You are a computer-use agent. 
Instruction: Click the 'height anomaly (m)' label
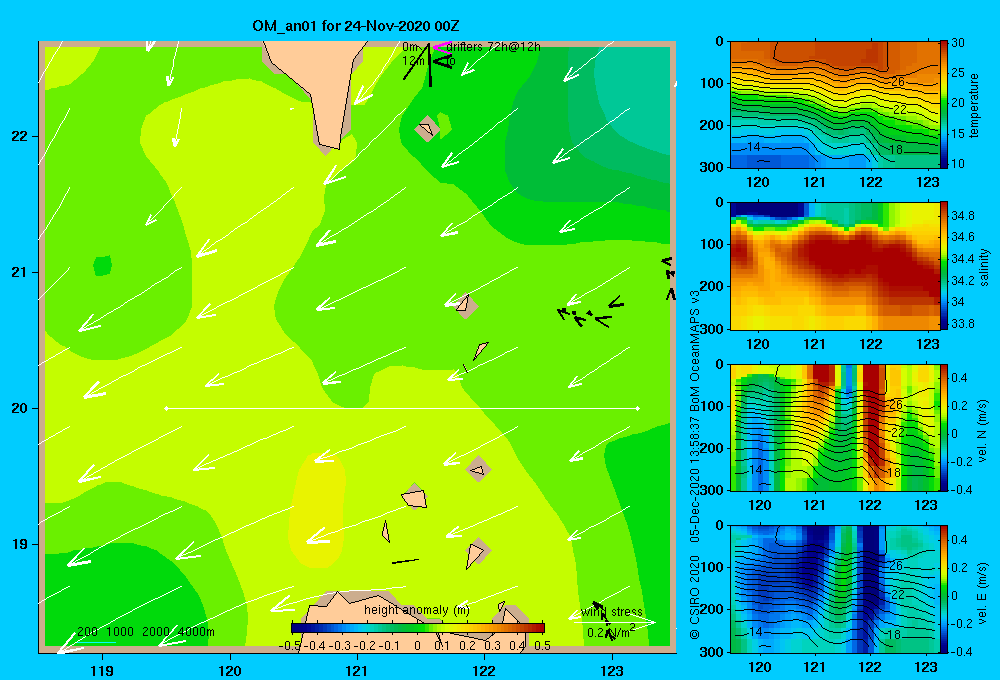(x=417, y=610)
